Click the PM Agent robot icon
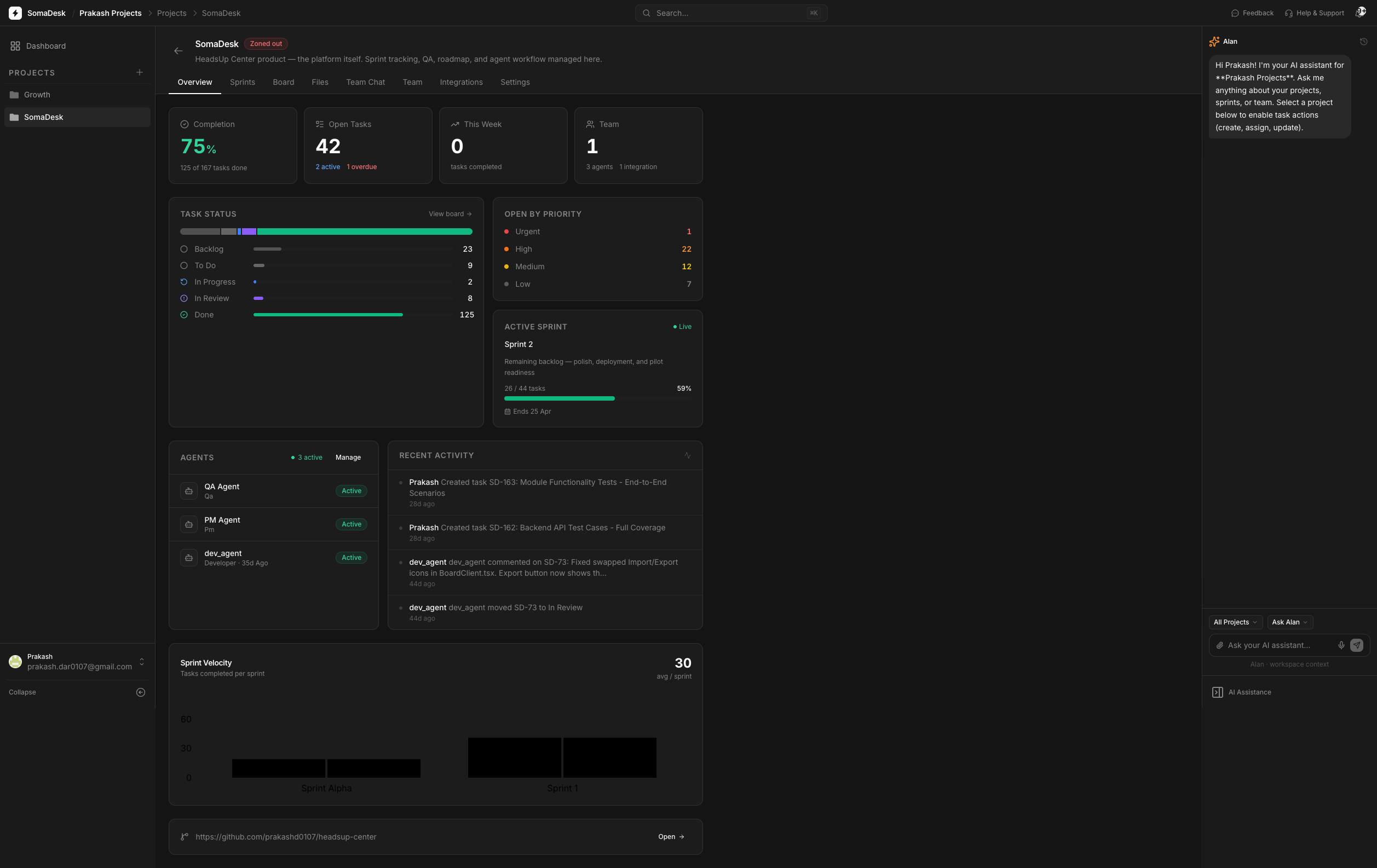This screenshot has width=1377, height=868. tap(189, 524)
